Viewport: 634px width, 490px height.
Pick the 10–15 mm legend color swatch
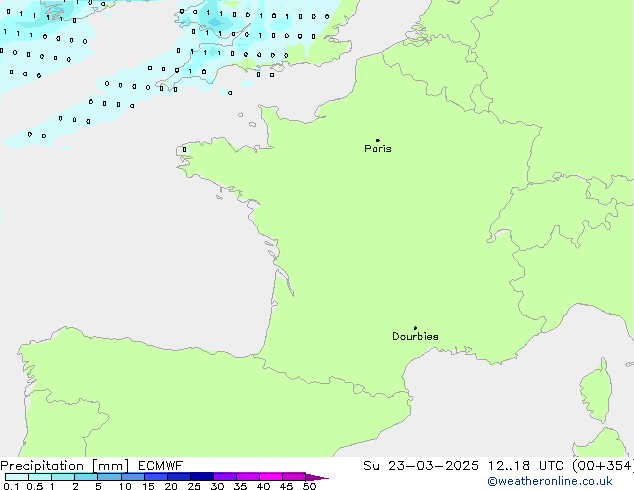coord(132,477)
